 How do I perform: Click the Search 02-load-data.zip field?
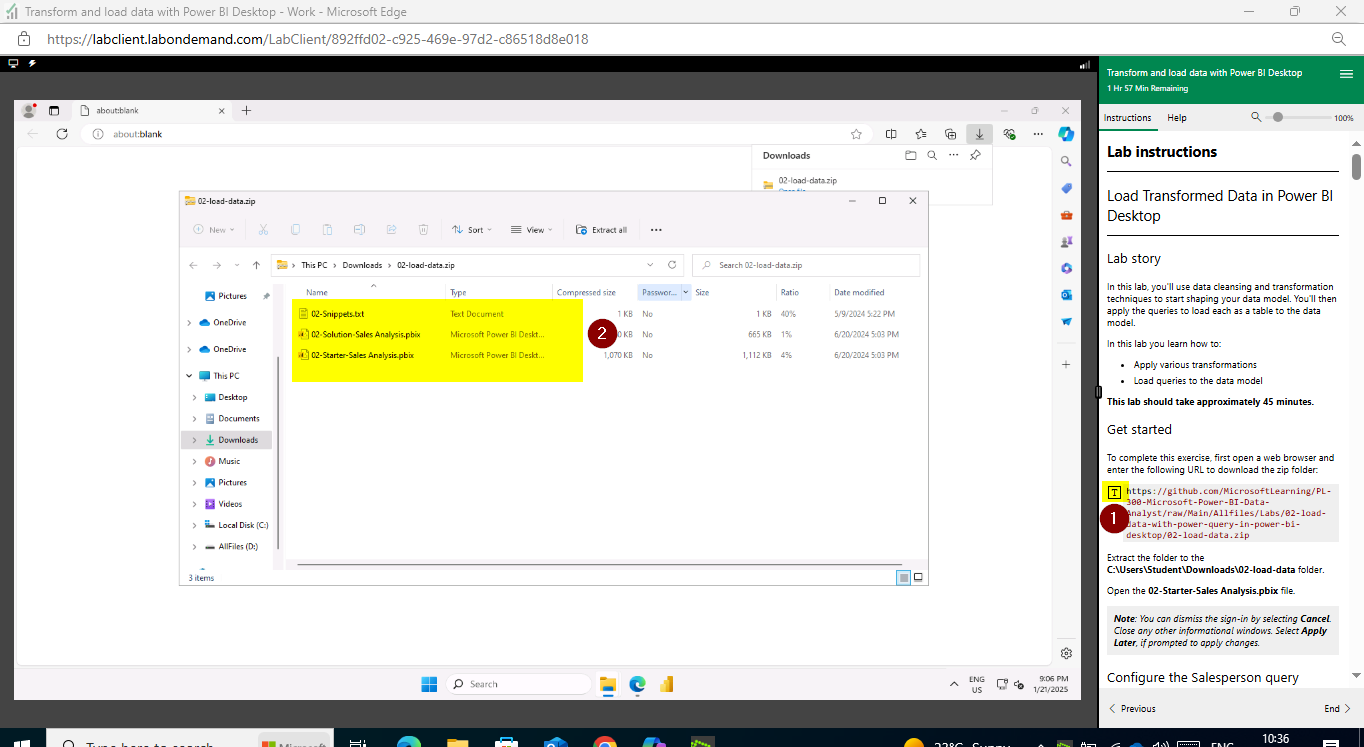click(806, 265)
